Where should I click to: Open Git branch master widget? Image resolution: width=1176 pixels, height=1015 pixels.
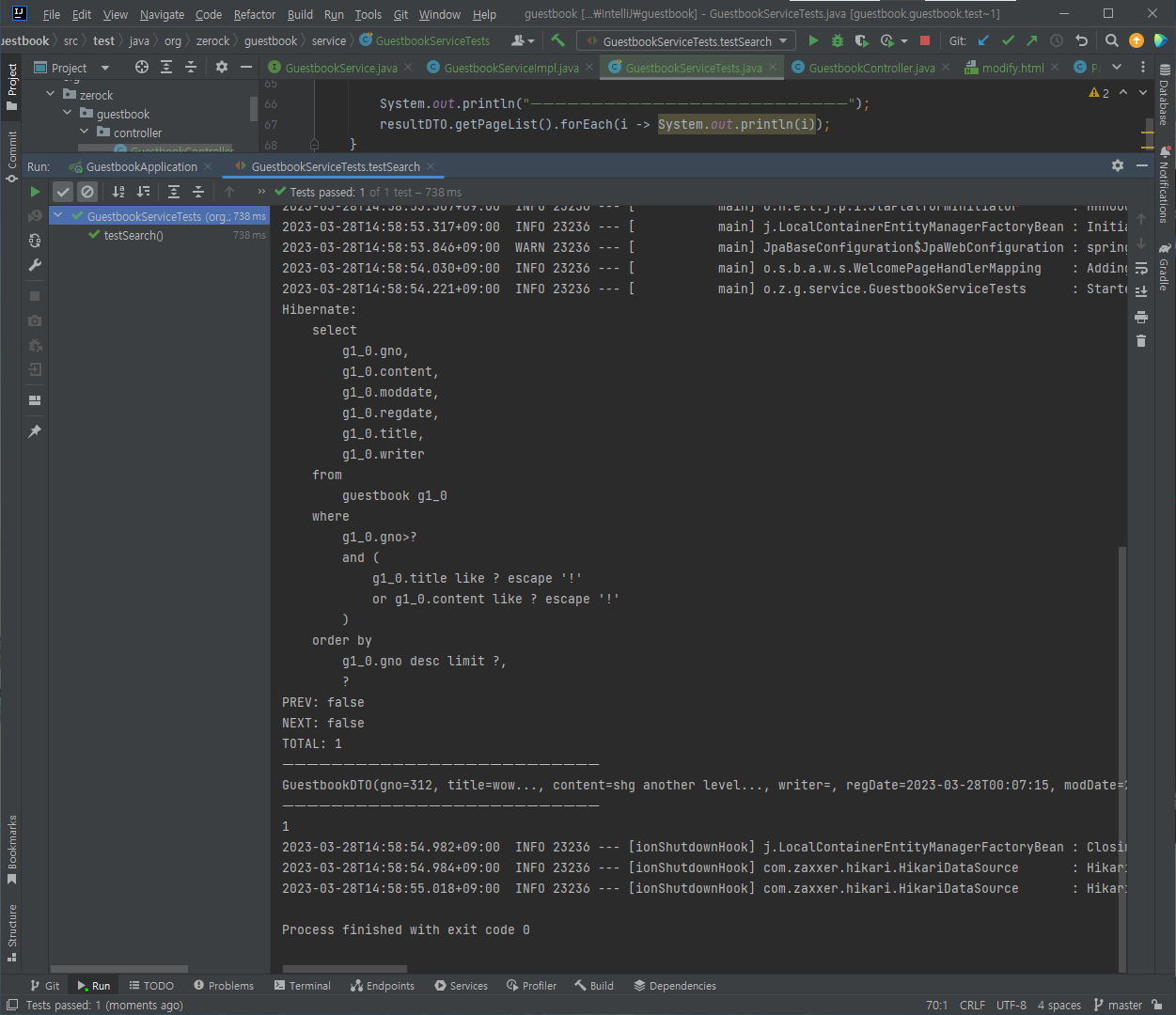point(1118,1005)
